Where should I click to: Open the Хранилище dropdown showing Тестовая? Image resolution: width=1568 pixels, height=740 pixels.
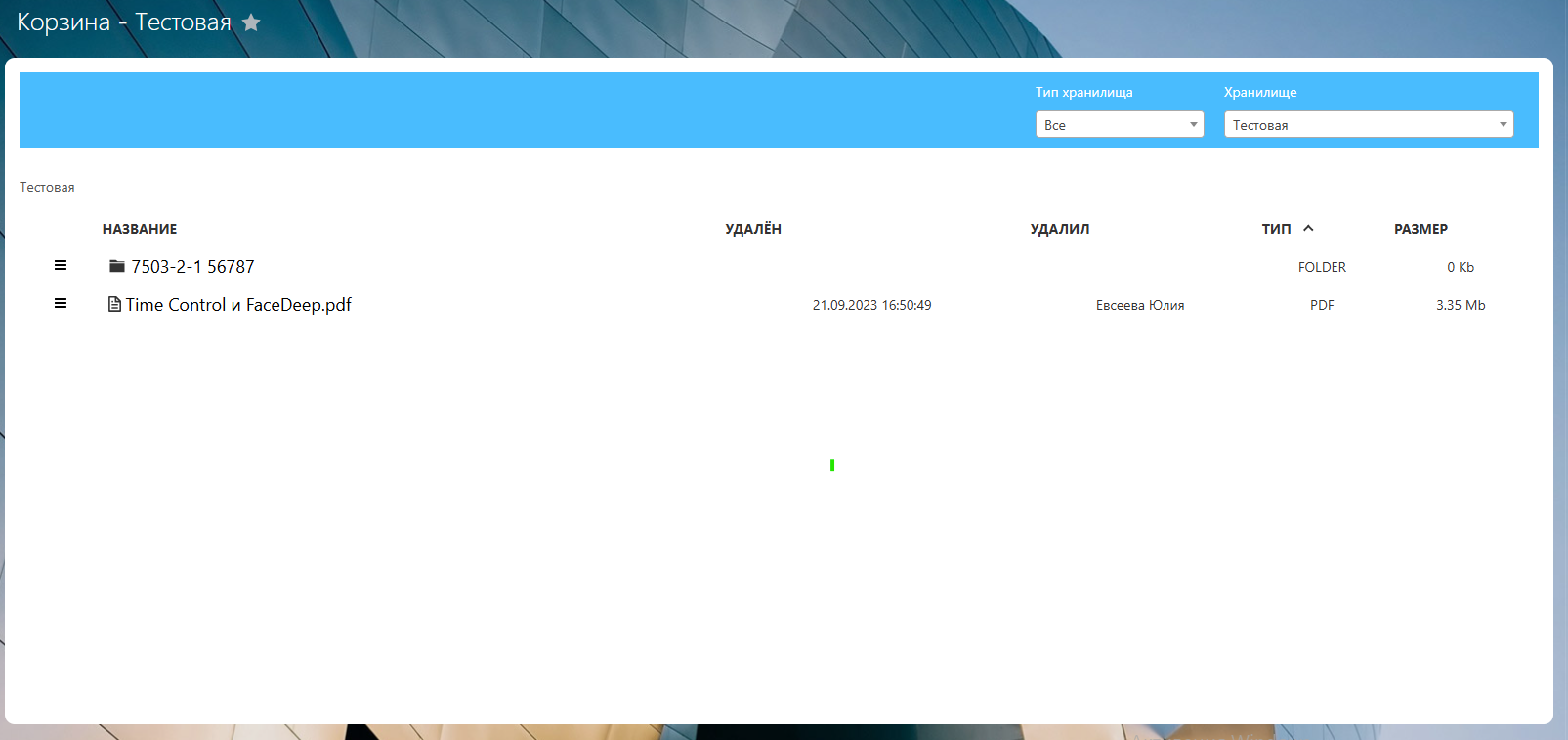[x=1368, y=125]
